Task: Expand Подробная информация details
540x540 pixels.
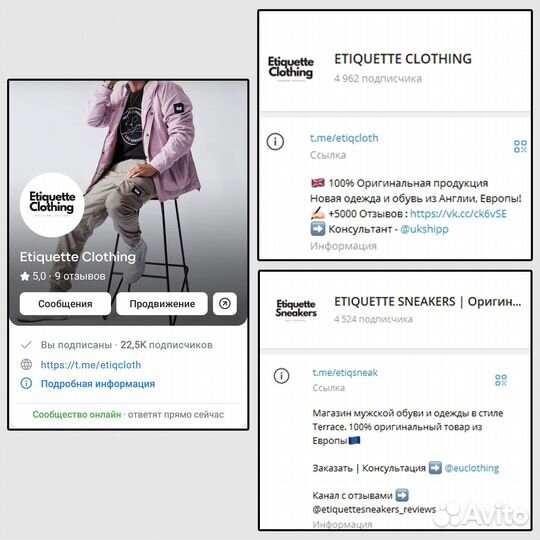Action: click(98, 384)
